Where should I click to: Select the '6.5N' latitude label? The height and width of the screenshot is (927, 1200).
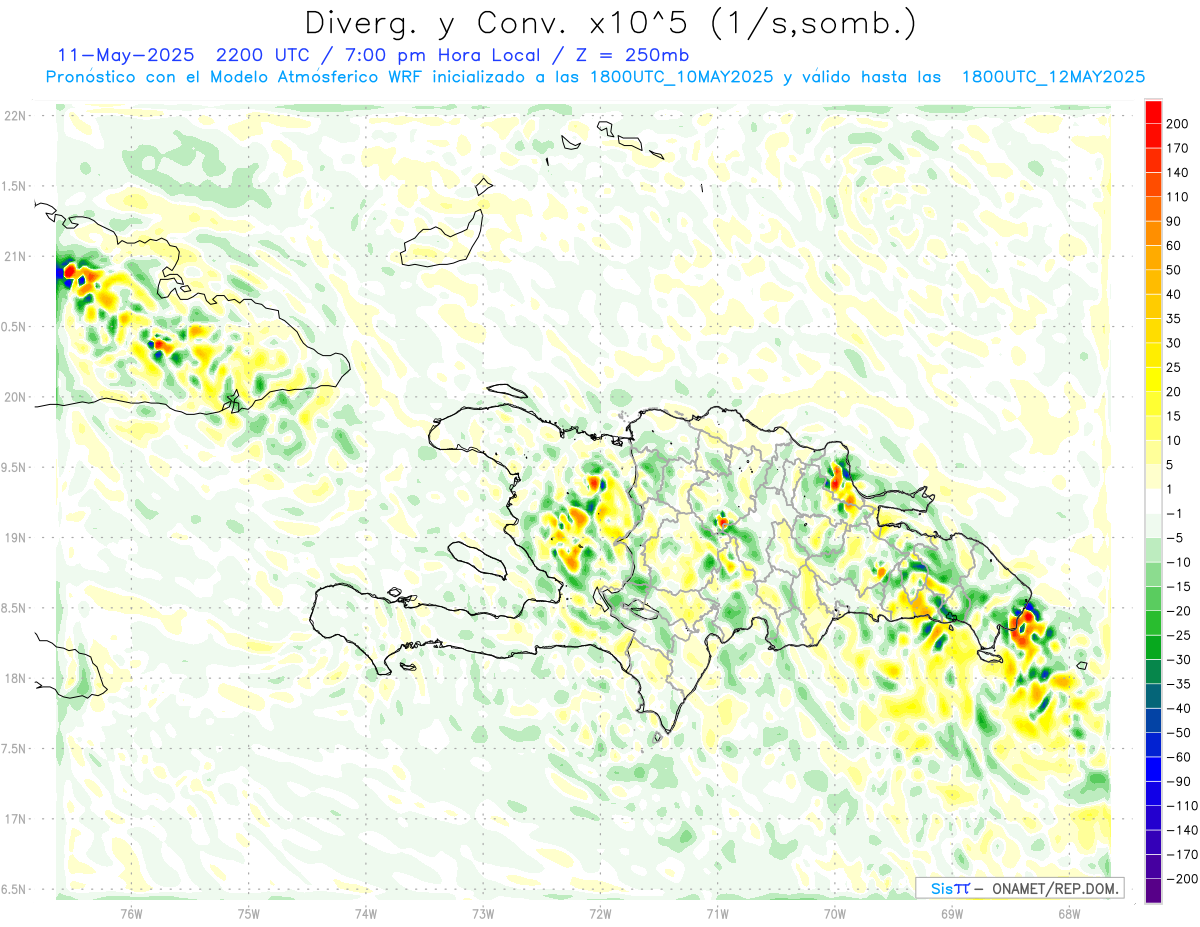click(14, 889)
